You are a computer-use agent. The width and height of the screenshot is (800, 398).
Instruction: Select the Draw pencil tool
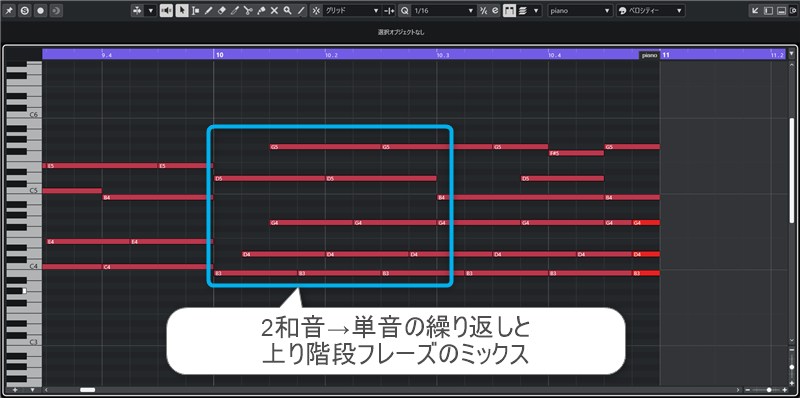point(208,11)
